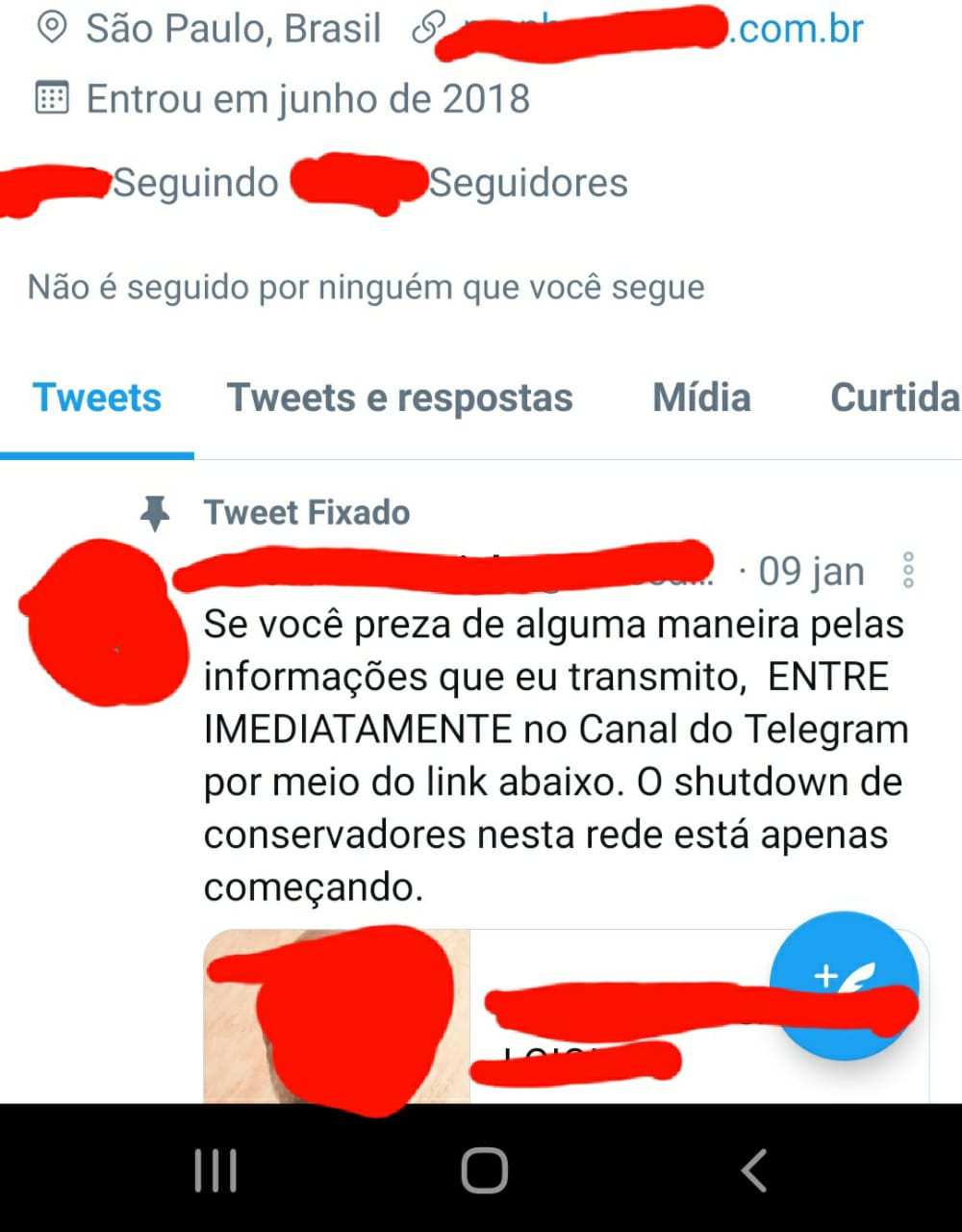Viewport: 962px width, 1232px height.
Task: Open the pinned tweet text about Telegram
Action: (554, 756)
